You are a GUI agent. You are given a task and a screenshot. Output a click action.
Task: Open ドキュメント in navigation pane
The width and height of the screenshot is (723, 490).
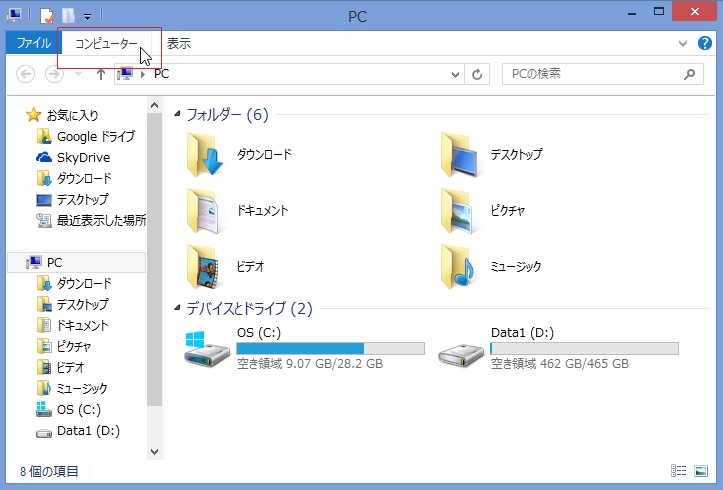(x=72, y=325)
